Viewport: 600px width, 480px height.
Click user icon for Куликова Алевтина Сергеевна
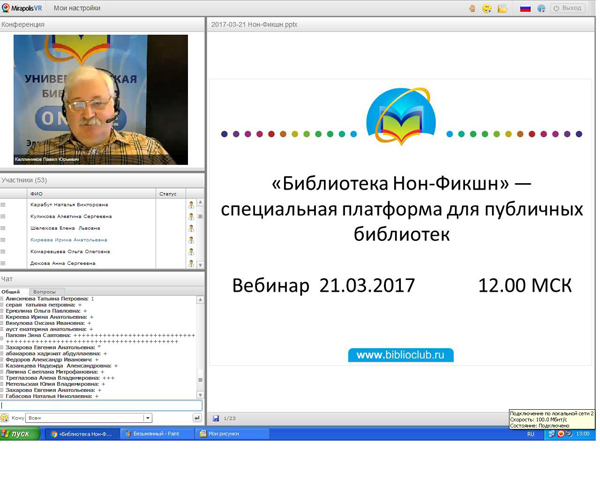coord(191,217)
